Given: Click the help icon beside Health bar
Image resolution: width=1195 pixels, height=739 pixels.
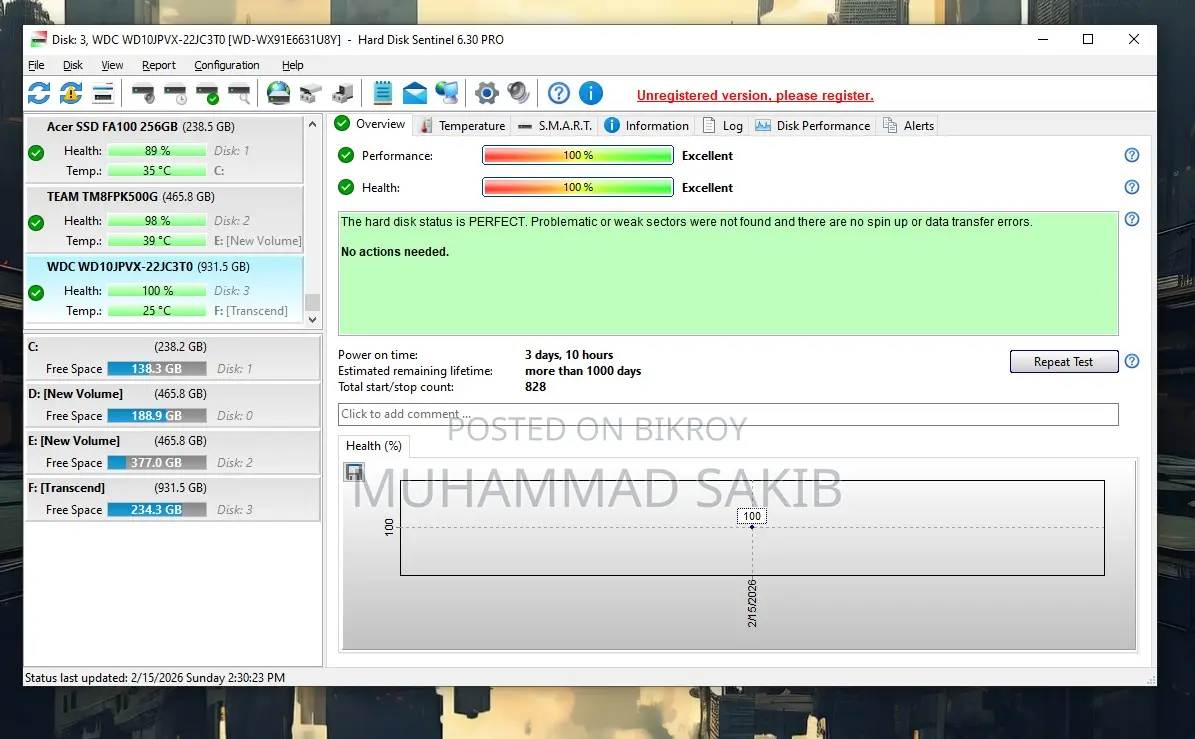Looking at the screenshot, I should (1132, 187).
